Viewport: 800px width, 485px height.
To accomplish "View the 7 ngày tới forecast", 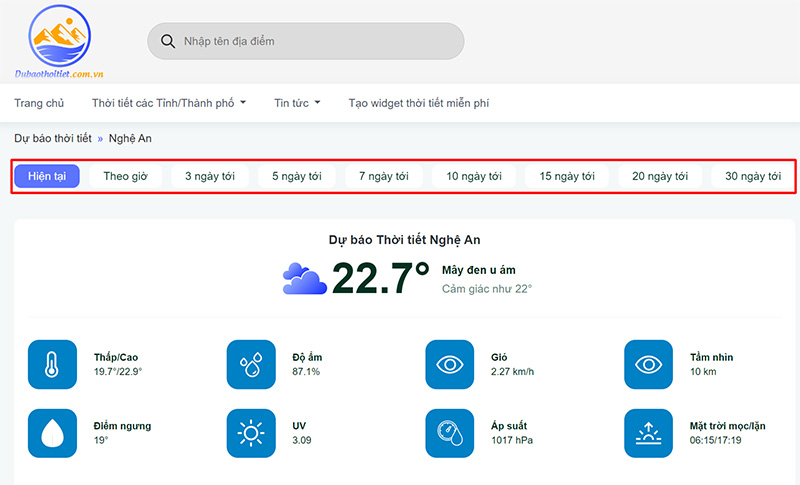I will [x=383, y=176].
